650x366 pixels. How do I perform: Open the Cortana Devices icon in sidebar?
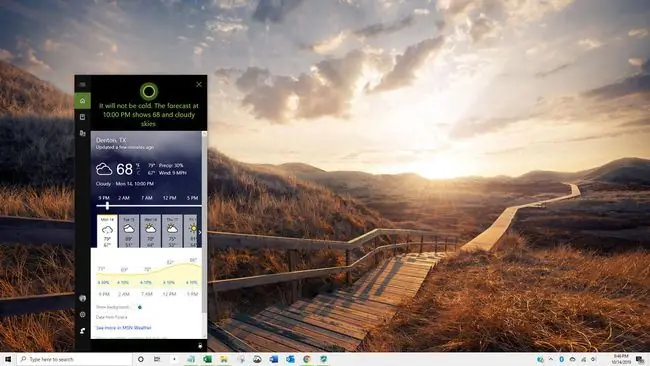[x=82, y=133]
